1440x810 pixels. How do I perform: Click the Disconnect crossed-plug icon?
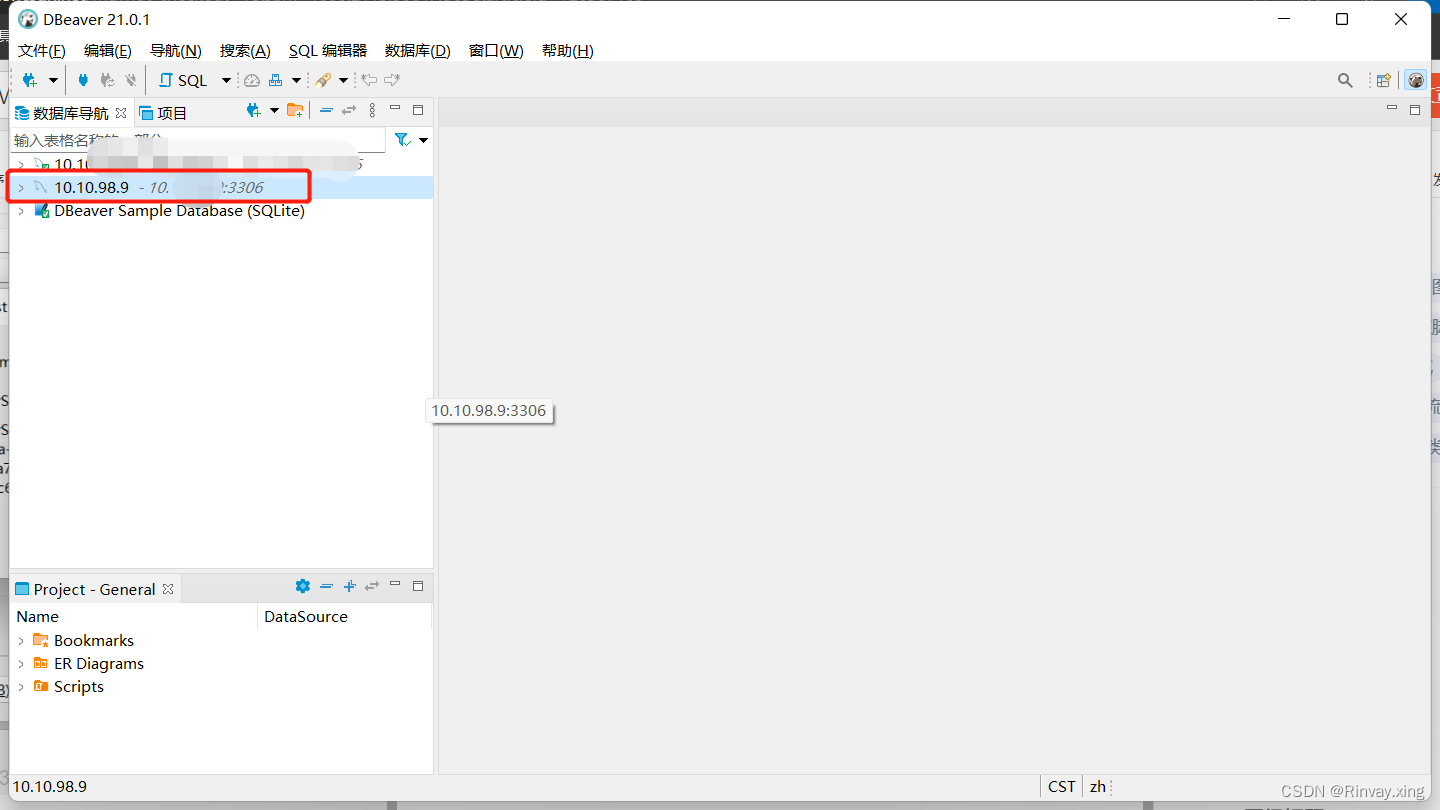[x=130, y=80]
